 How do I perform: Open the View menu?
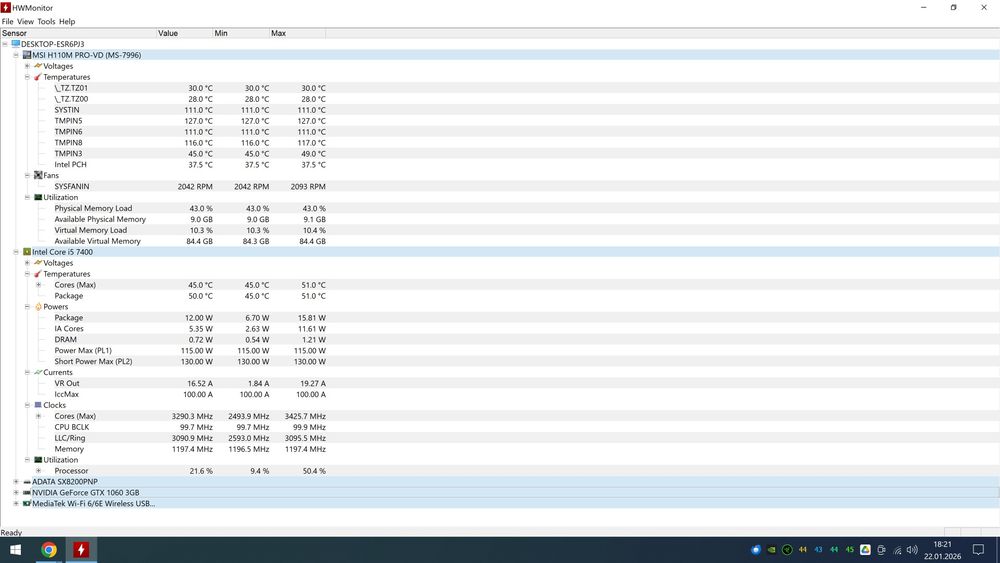[26, 21]
